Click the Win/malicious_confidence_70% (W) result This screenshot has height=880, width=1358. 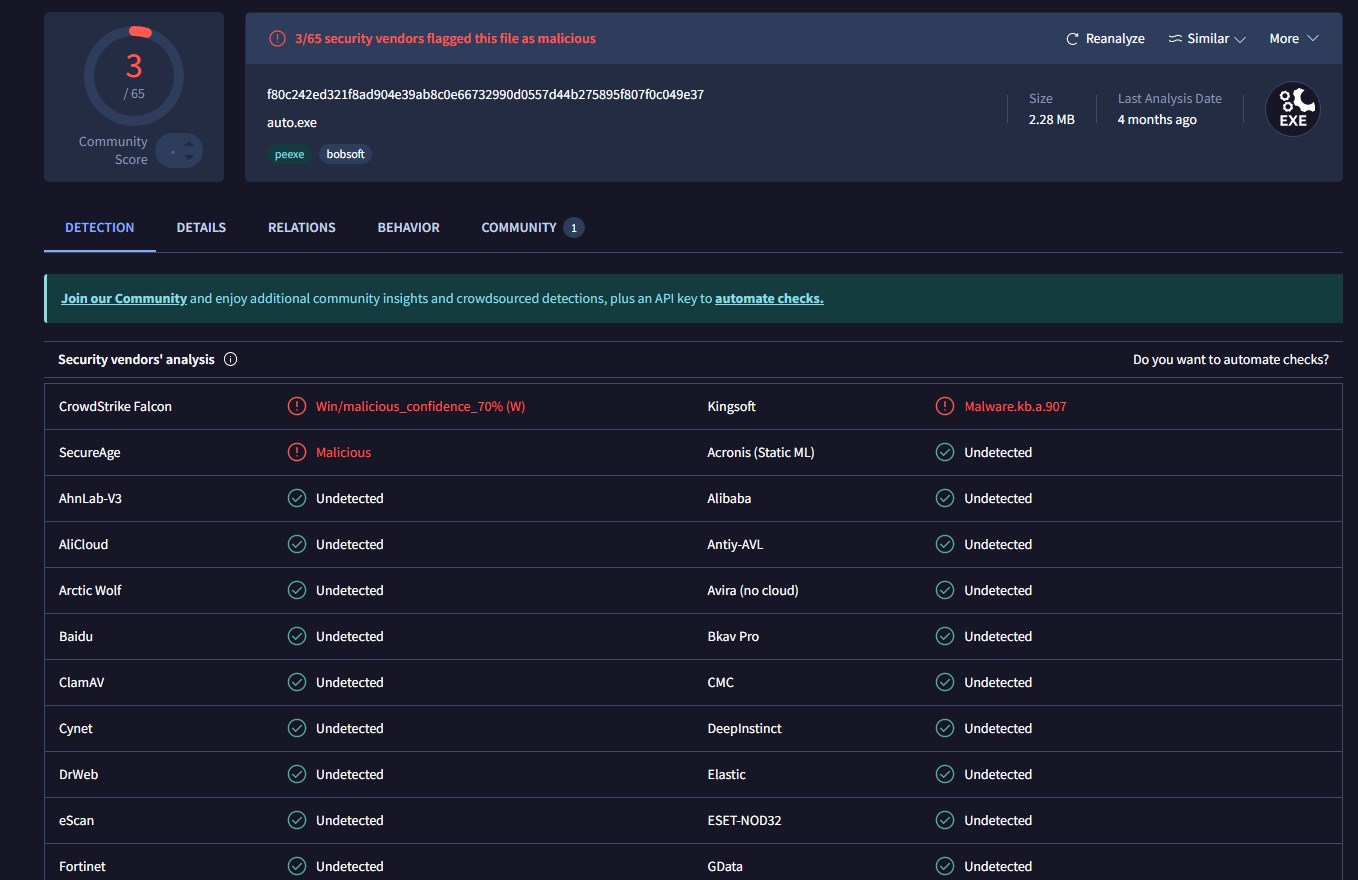421,406
